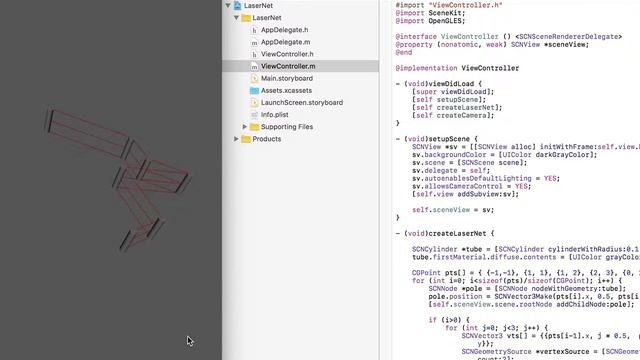
Task: Click the AppDelegate.m source file icon
Action: [x=254, y=42]
